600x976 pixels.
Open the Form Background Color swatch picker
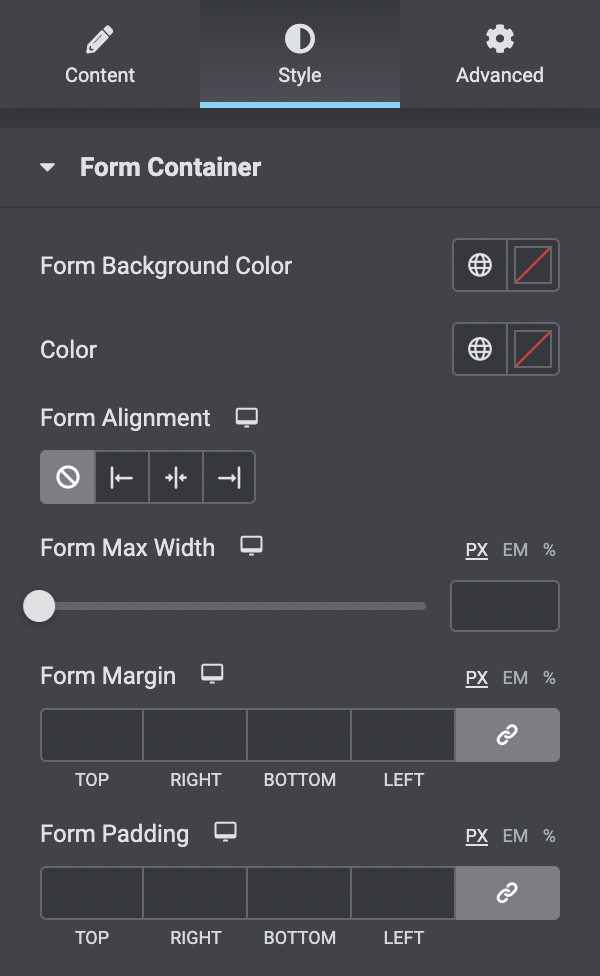pos(533,265)
